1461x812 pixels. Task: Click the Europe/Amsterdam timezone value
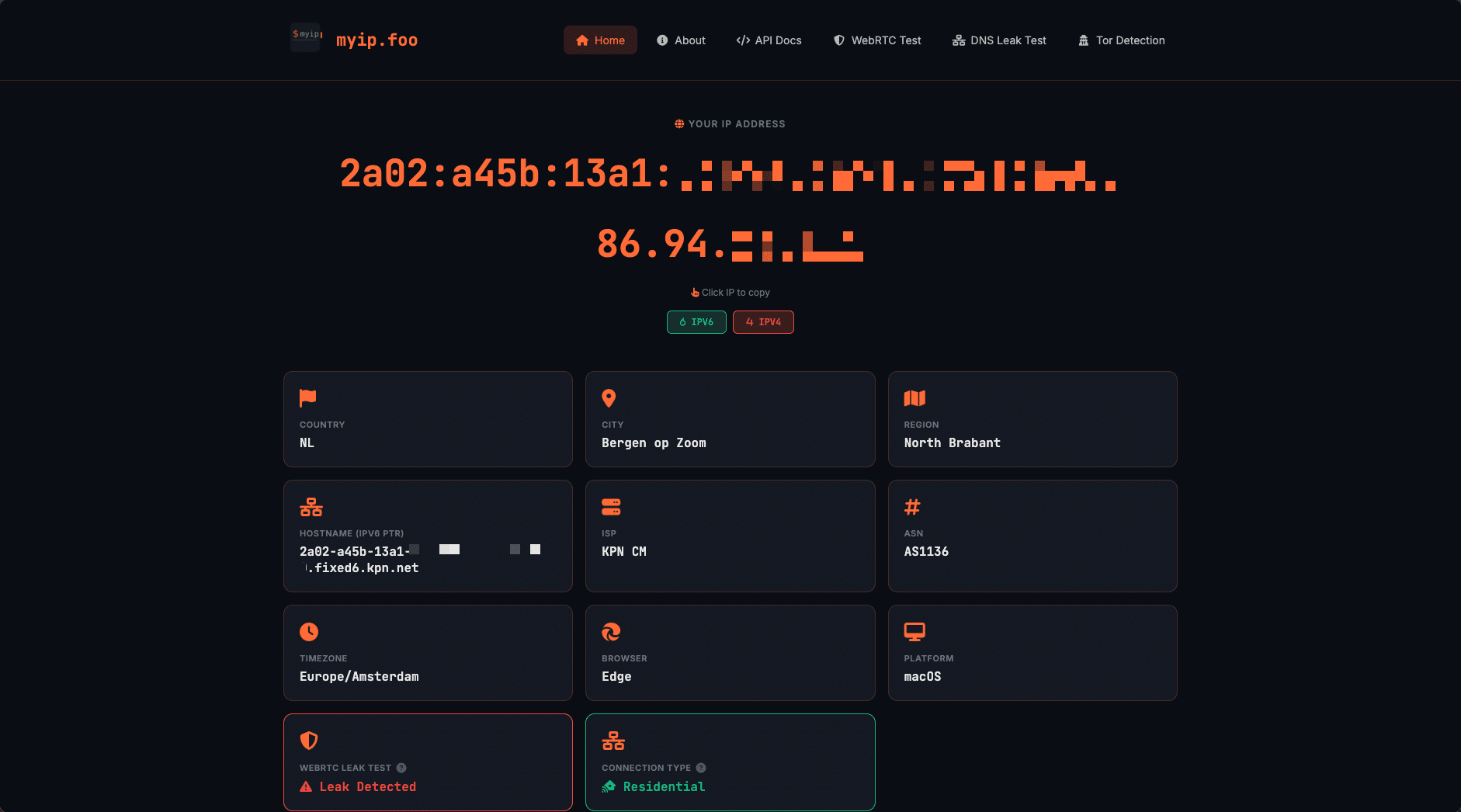359,677
